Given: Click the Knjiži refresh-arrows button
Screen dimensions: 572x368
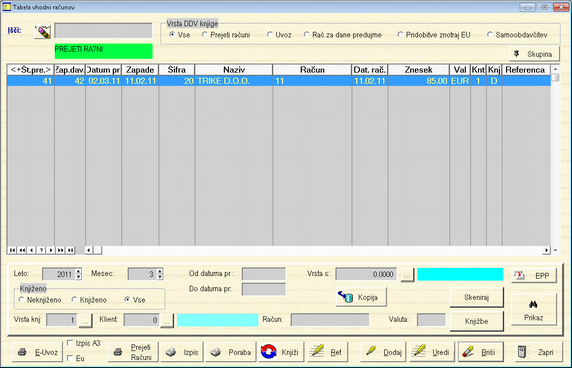Looking at the screenshot, I should coord(281,352).
